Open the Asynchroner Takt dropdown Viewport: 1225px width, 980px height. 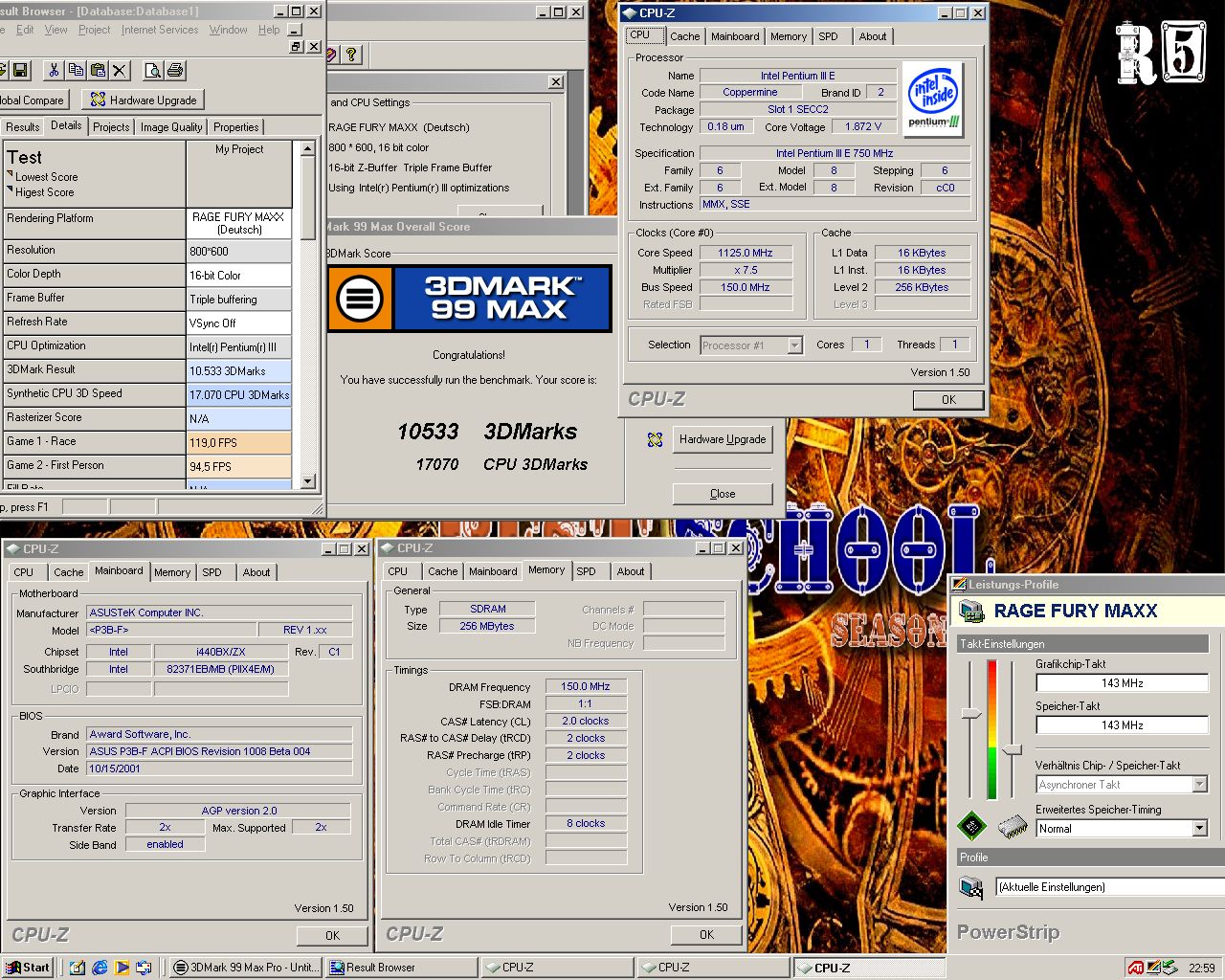point(1199,784)
